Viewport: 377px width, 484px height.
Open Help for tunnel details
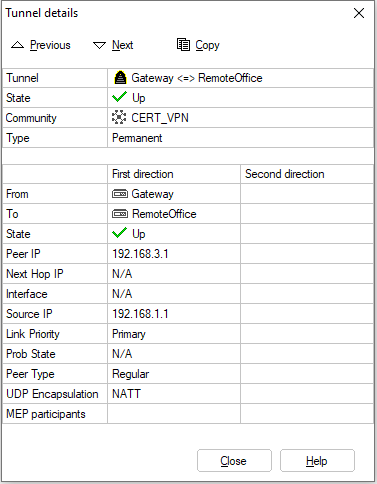(x=317, y=461)
